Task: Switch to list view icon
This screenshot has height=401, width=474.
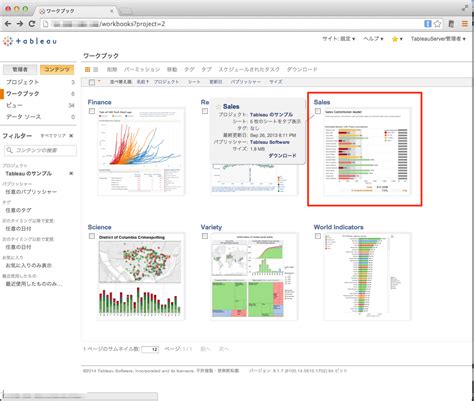Action: click(96, 69)
